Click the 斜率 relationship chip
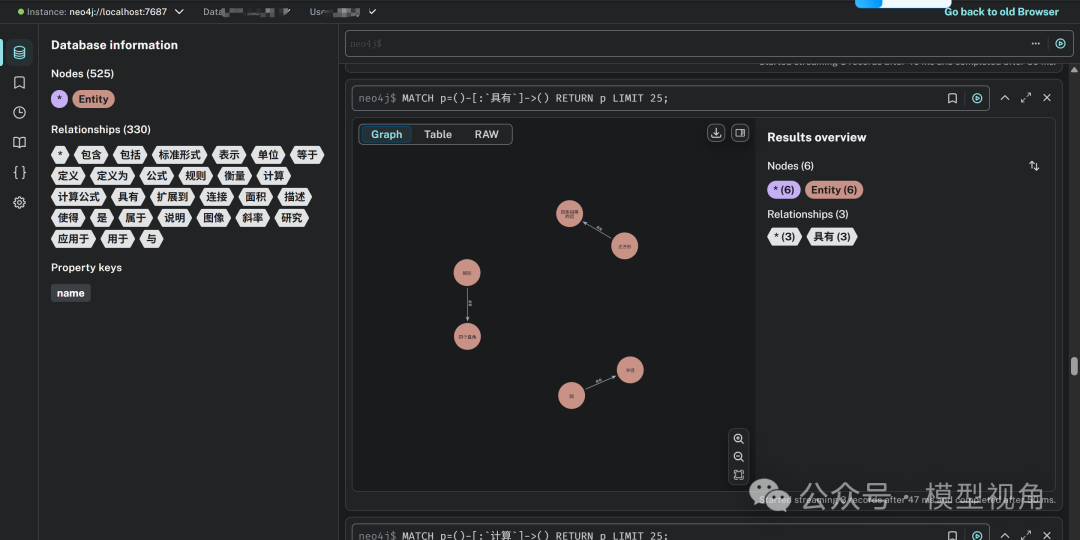1080x540 pixels. pos(253,218)
